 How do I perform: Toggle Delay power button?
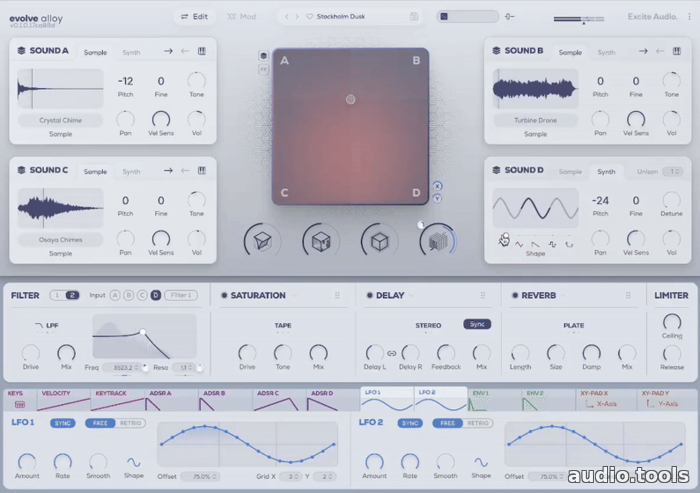pyautogui.click(x=369, y=295)
